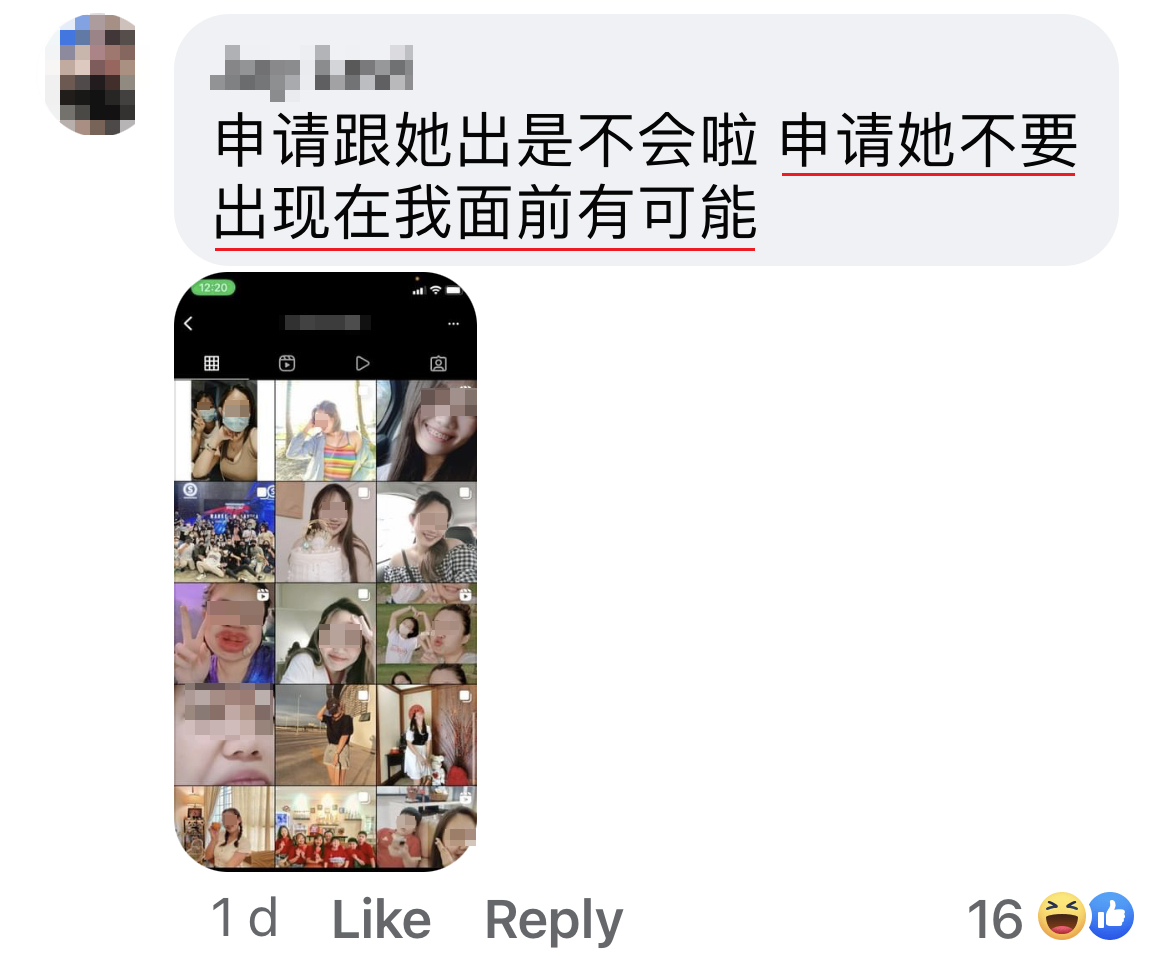The height and width of the screenshot is (965, 1170).
Task: Tap the three-dot more options icon
Action: 453,324
